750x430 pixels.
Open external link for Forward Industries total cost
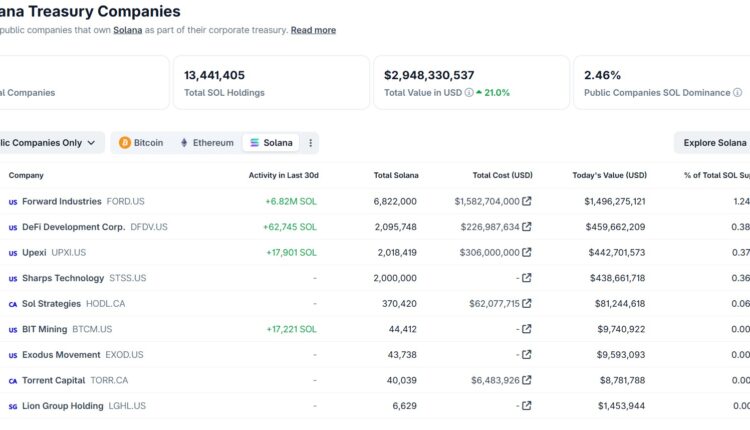pos(527,201)
